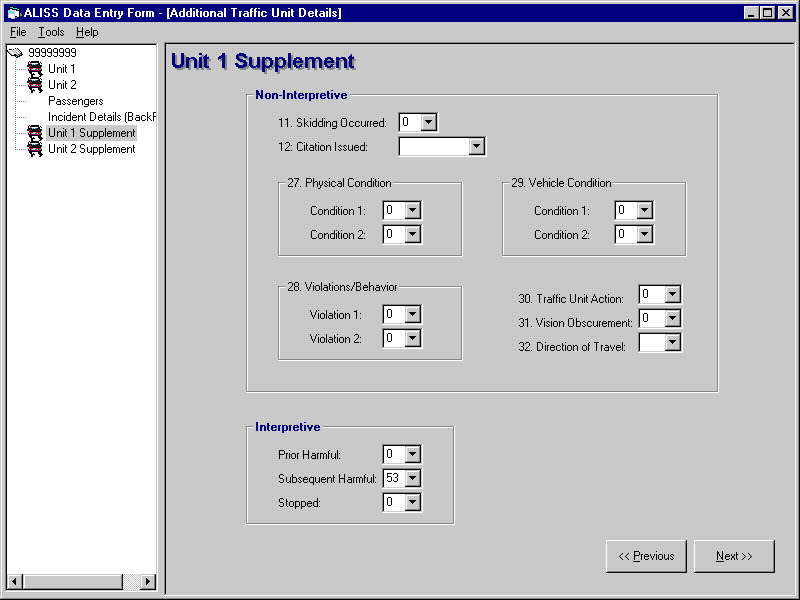Select Unit 2 Supplement tree item

91,149
